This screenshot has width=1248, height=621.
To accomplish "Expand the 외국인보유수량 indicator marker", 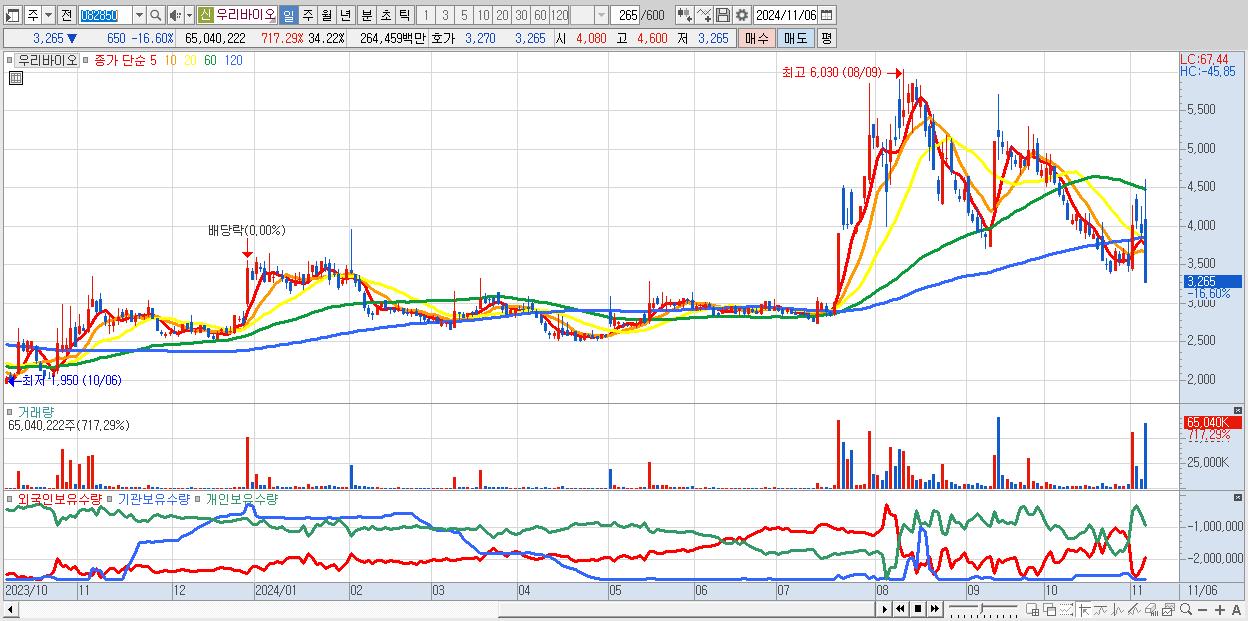I will click(12, 498).
